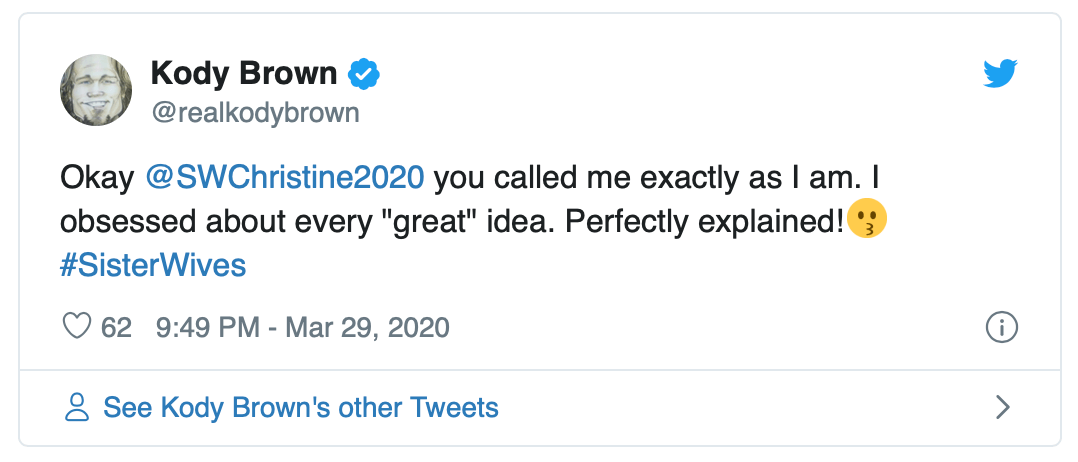Click the kissing face emoji

[867, 221]
